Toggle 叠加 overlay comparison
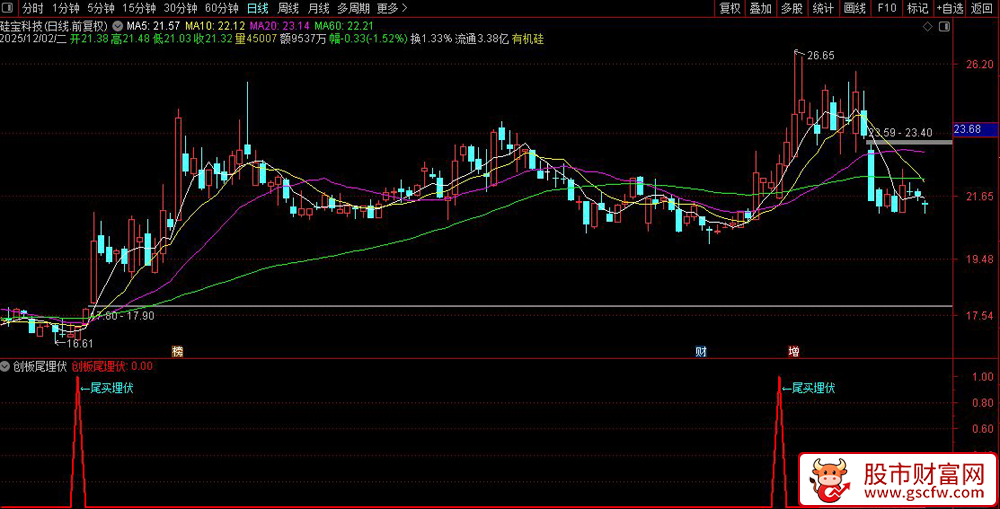 click(760, 8)
